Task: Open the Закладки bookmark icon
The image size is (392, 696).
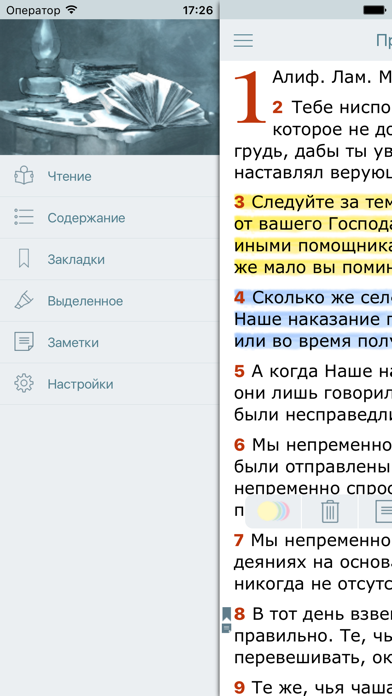Action: pyautogui.click(x=24, y=259)
